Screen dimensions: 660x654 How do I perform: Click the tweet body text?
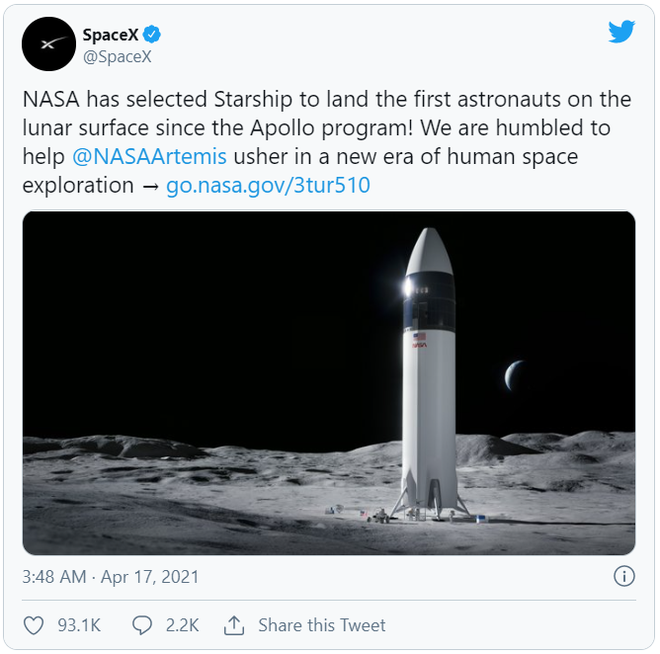[x=327, y=142]
